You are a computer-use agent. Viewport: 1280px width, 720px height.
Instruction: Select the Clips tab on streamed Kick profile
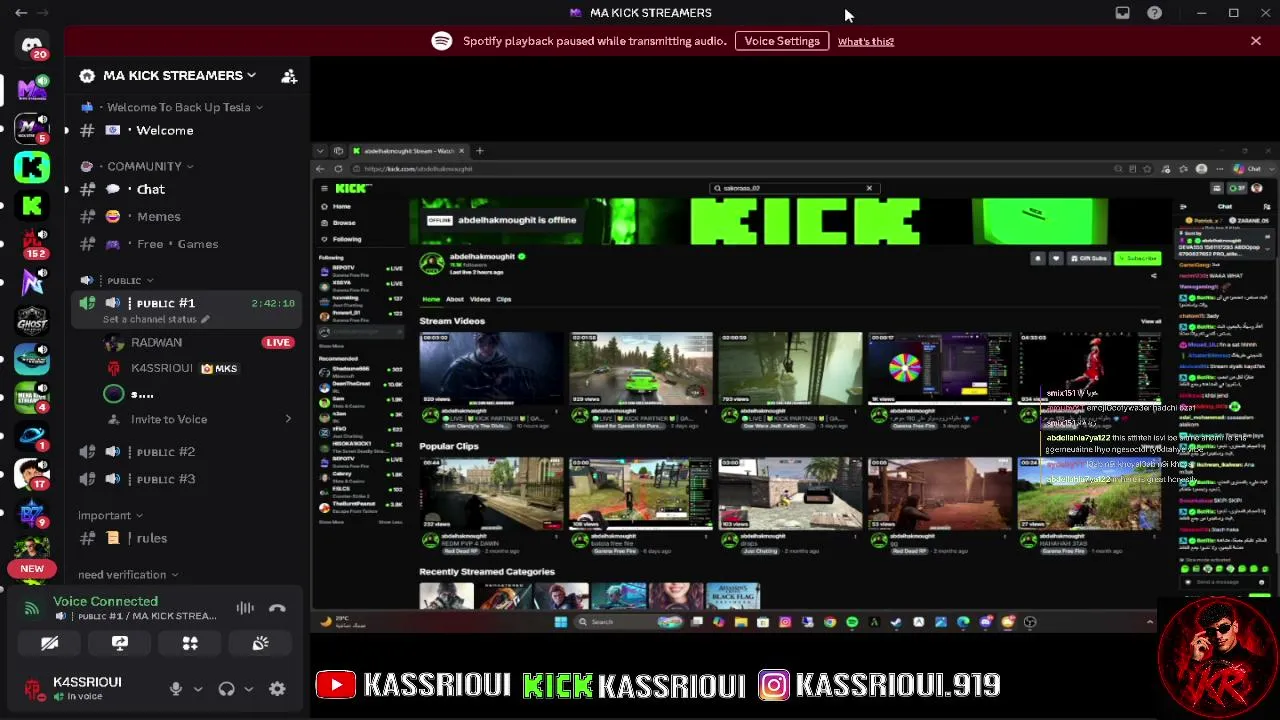tap(504, 299)
